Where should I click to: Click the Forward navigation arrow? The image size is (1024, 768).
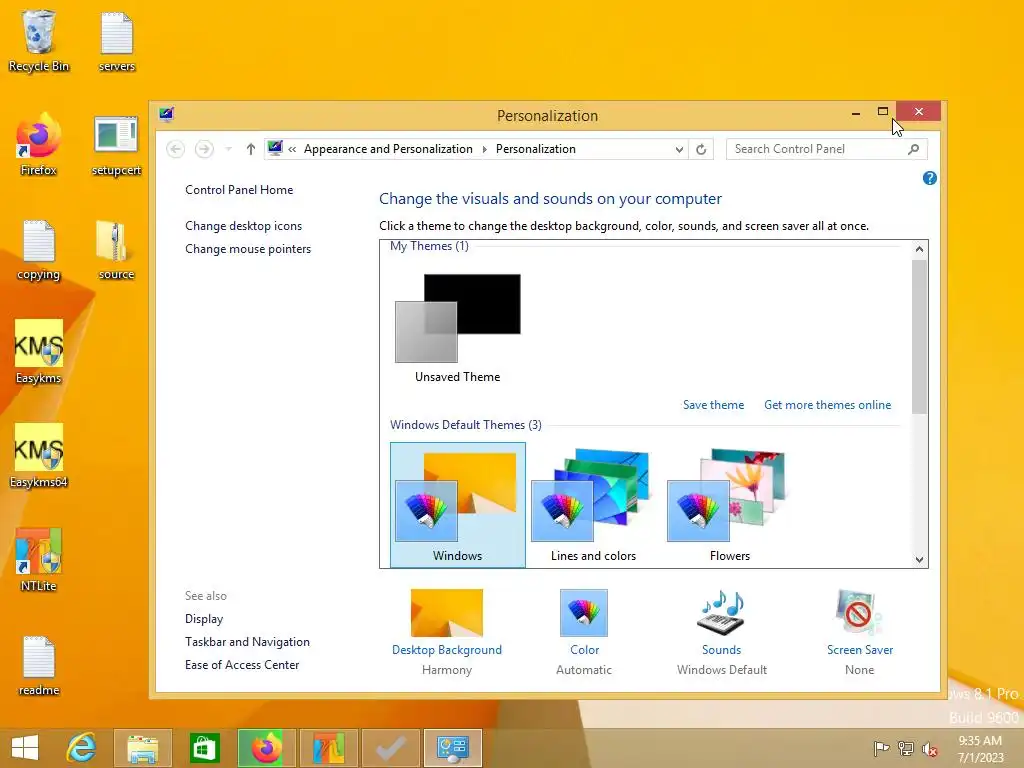[204, 149]
